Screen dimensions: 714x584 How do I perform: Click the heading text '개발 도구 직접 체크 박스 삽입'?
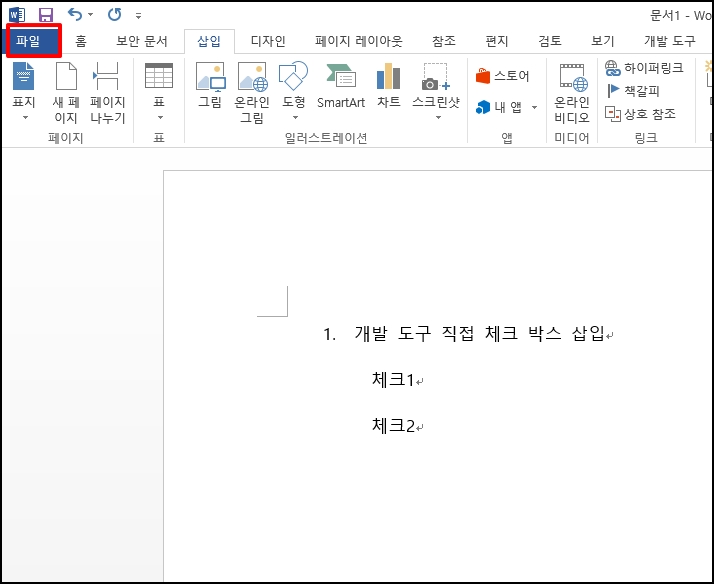[479, 334]
